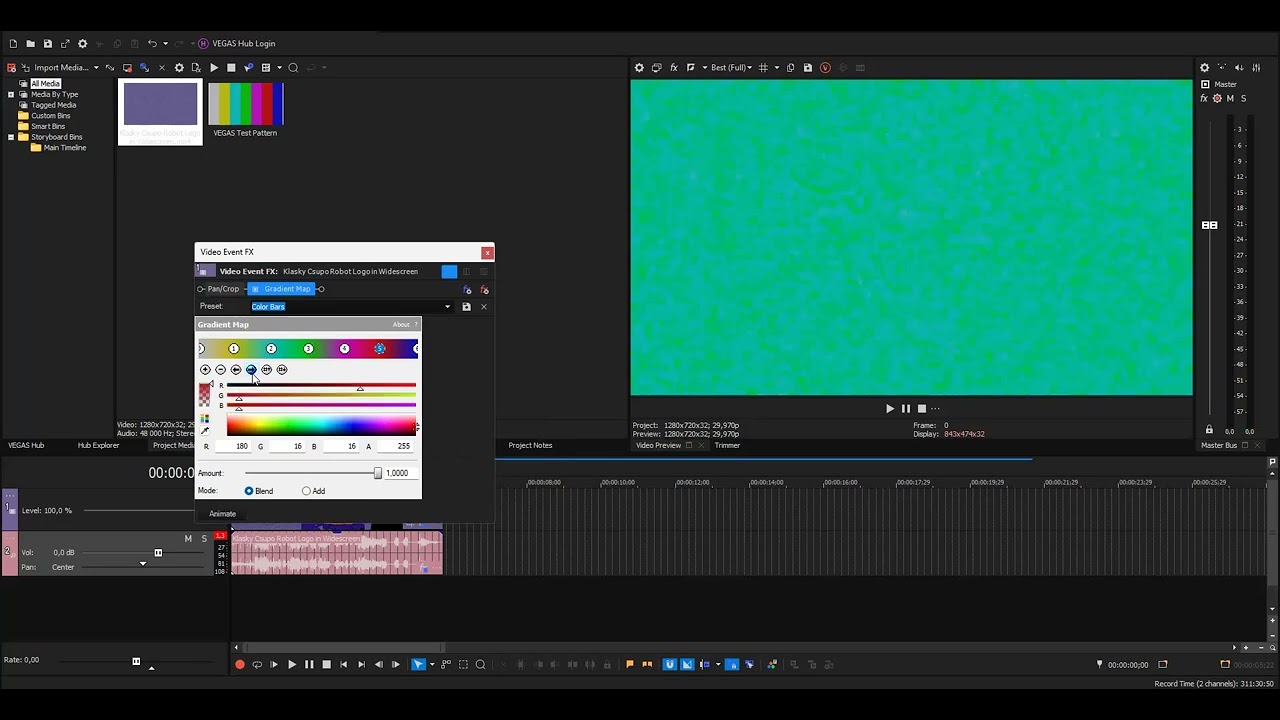Click Import Media button

coord(54,68)
